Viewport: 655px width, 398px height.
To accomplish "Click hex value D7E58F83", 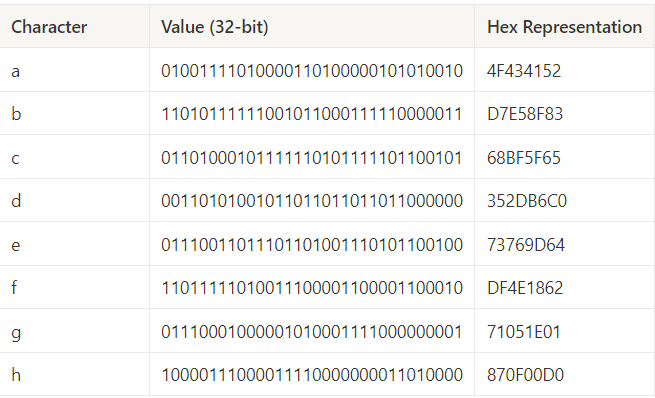I will tap(525, 114).
